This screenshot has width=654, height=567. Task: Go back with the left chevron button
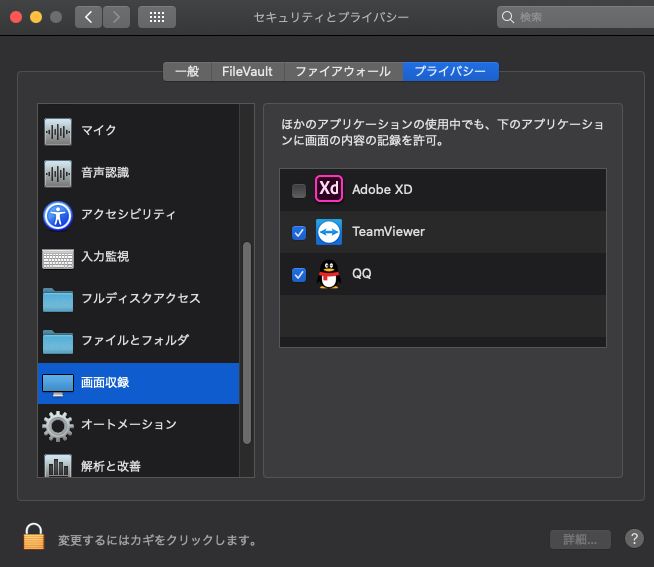click(88, 17)
